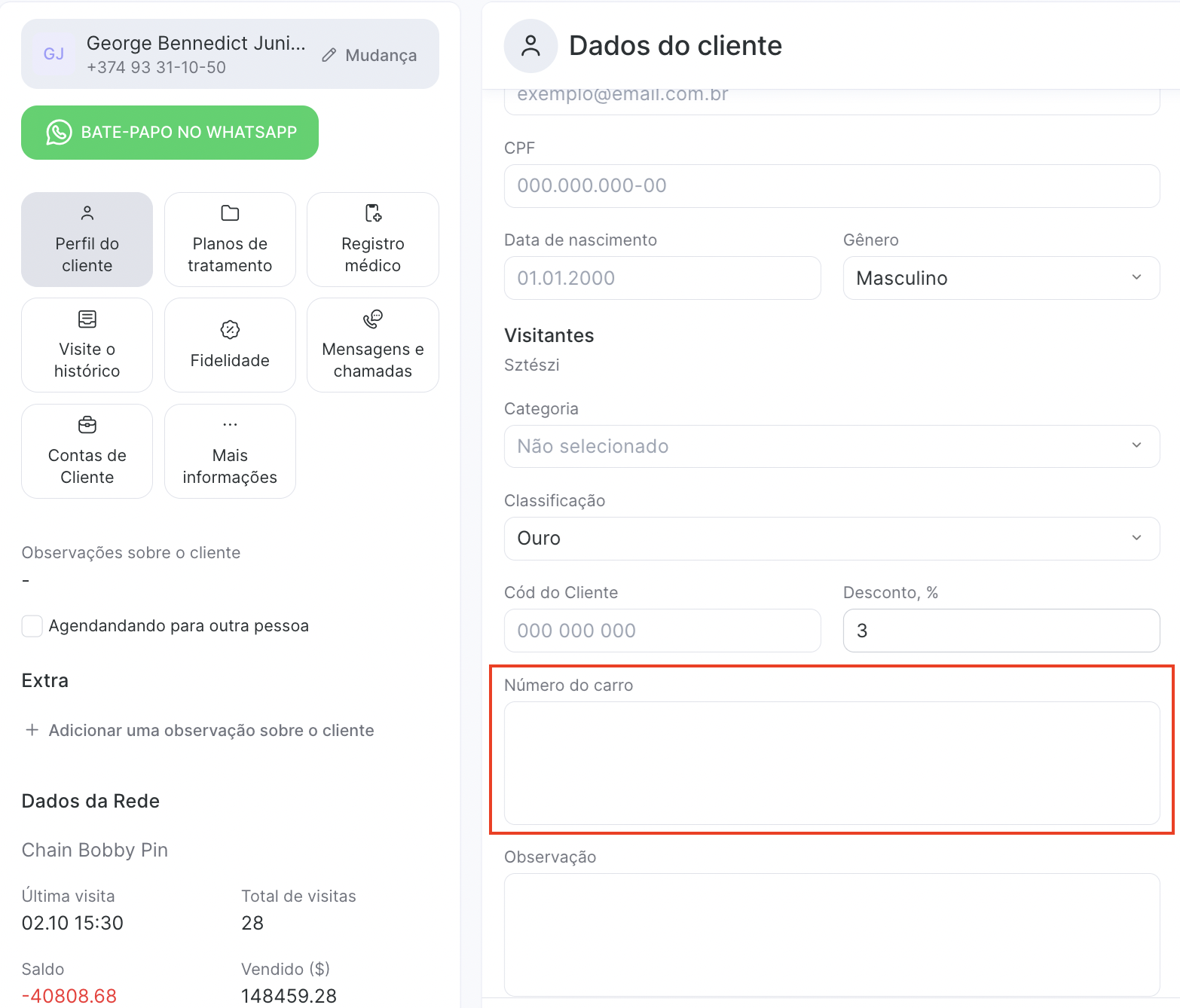1180x1008 pixels.
Task: Open Planos de tratamento folder icon
Action: pos(230,213)
